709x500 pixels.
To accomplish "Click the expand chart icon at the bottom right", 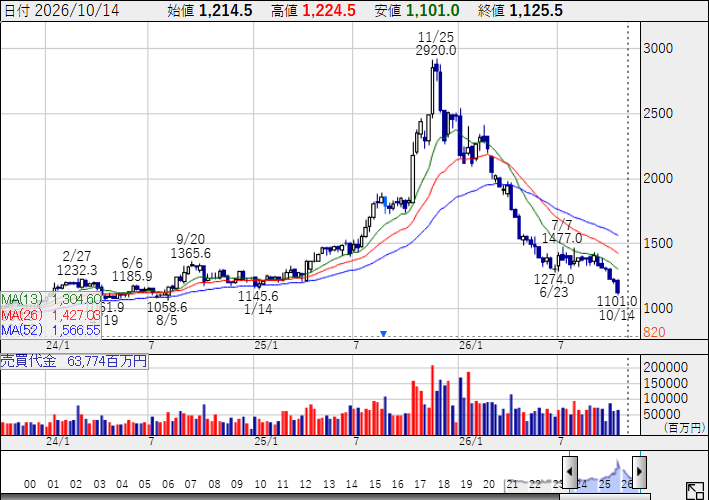I will [695, 491].
